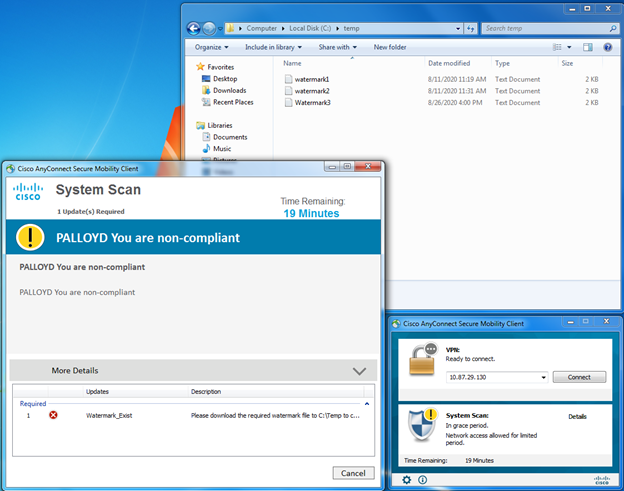Click the folder icon in the address bar
This screenshot has height=491, width=624.
[x=230, y=28]
